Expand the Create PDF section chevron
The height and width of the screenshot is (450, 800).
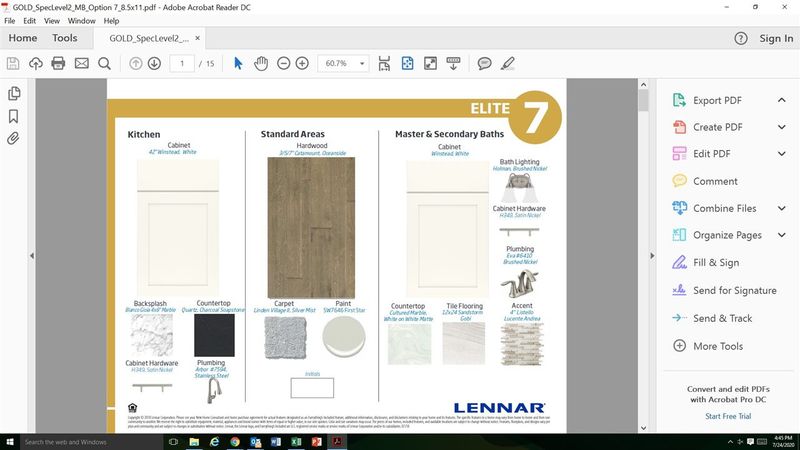point(782,127)
